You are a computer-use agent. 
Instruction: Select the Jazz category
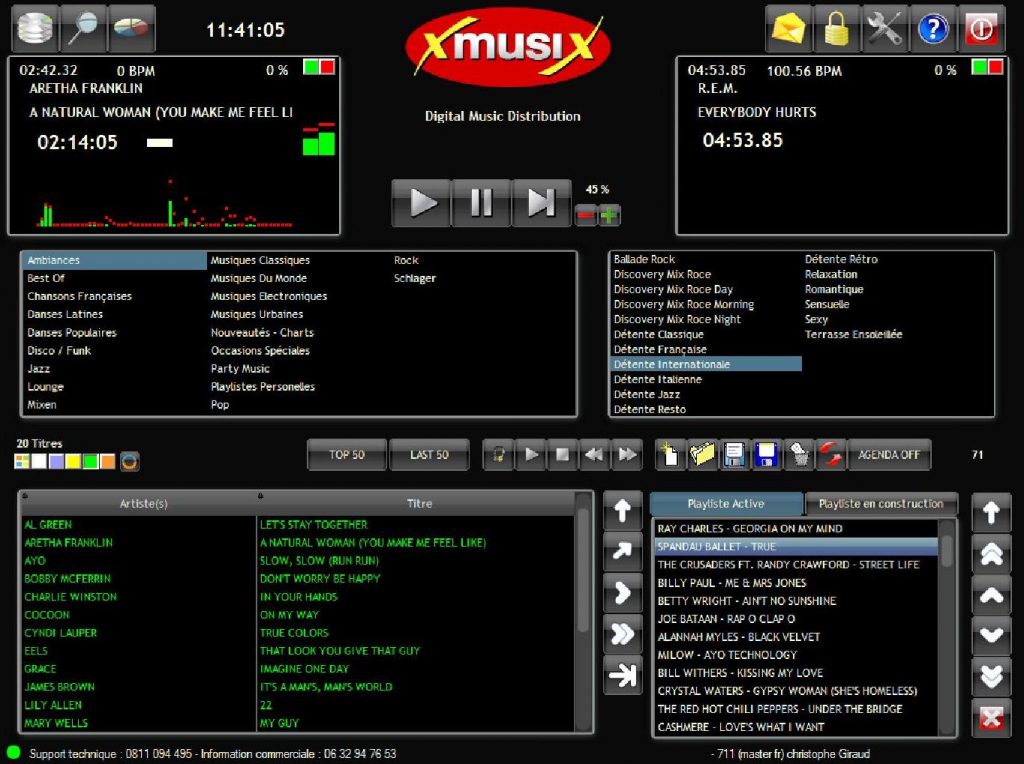(x=39, y=368)
